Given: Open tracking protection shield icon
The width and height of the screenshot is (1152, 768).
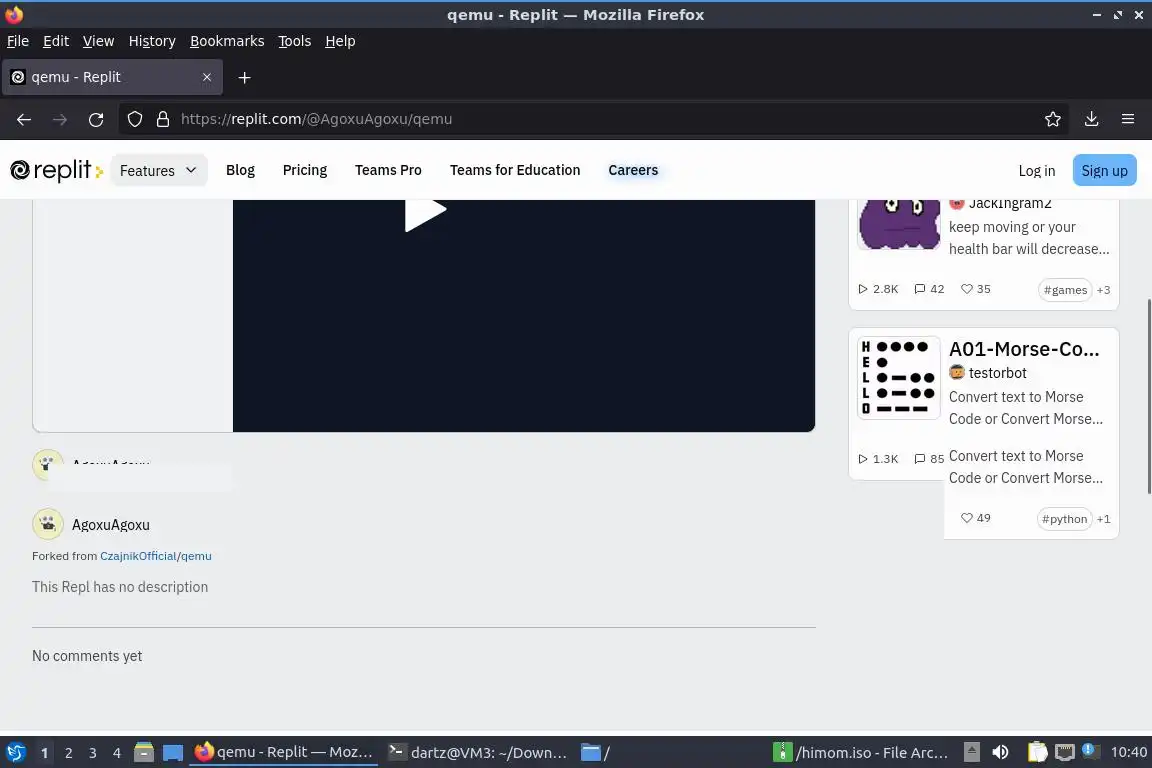Looking at the screenshot, I should click(x=135, y=119).
